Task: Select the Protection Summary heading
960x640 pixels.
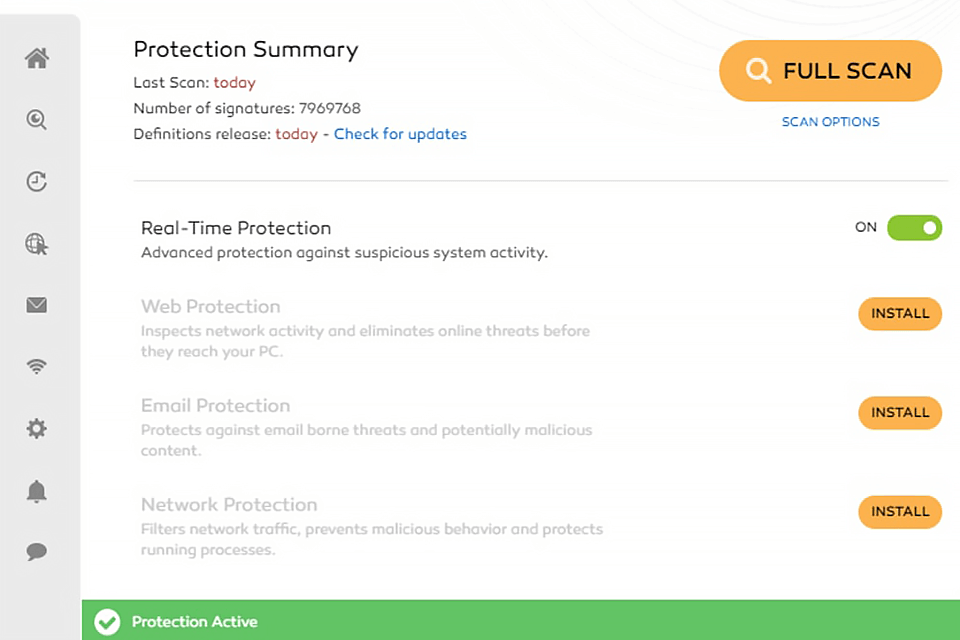Action: pos(245,49)
